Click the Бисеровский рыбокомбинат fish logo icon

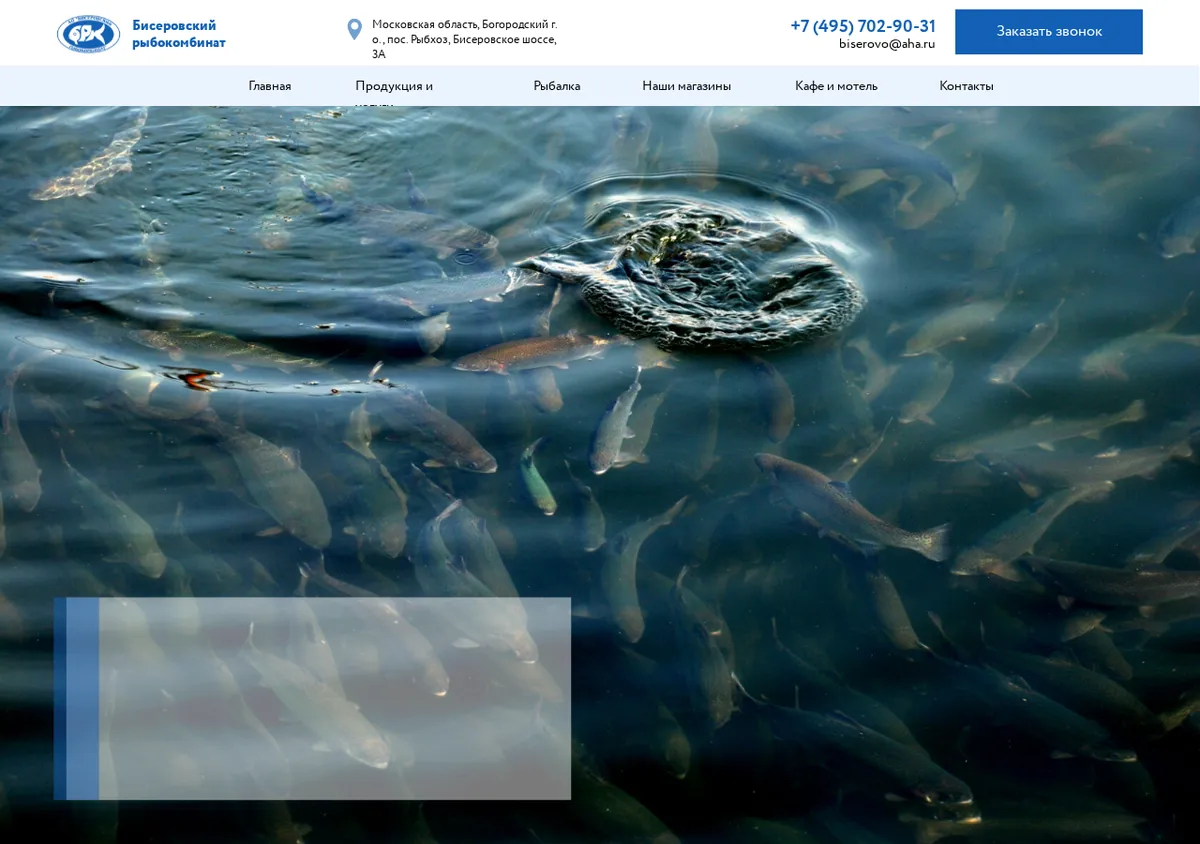coord(88,34)
